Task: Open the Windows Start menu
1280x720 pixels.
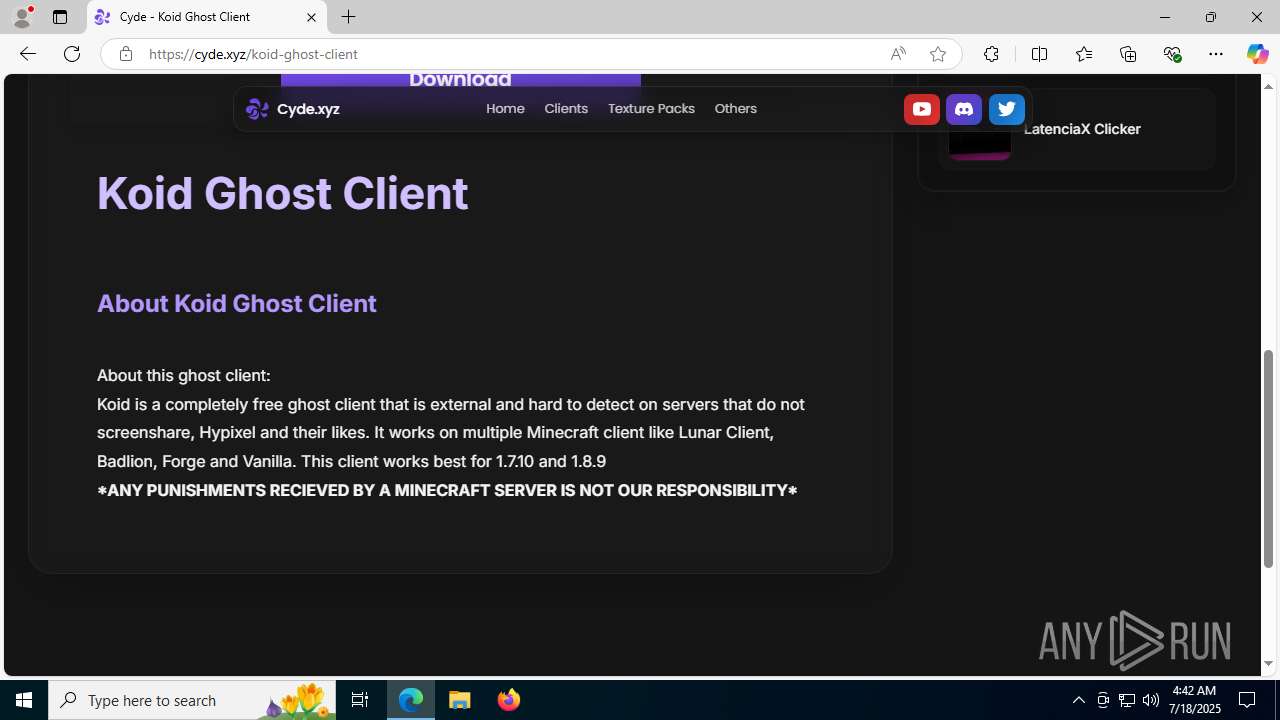Action: point(24,700)
